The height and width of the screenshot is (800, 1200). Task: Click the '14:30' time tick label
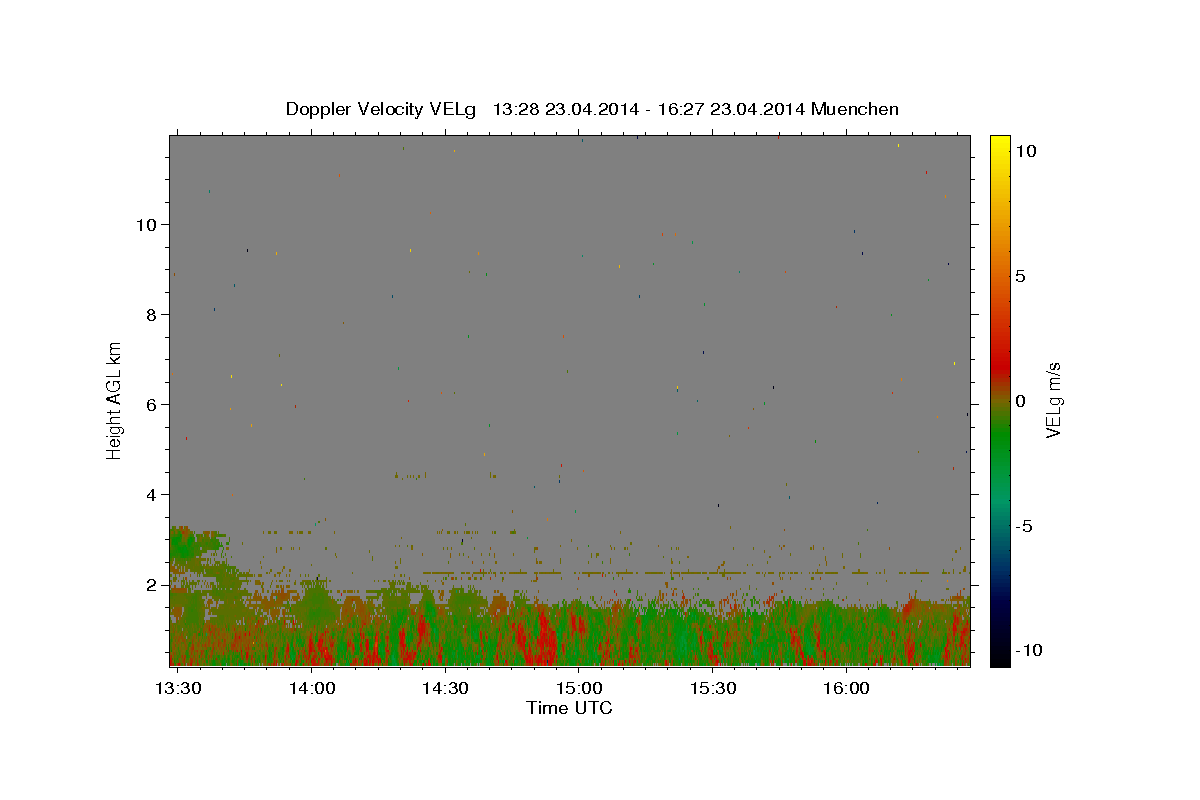(446, 689)
